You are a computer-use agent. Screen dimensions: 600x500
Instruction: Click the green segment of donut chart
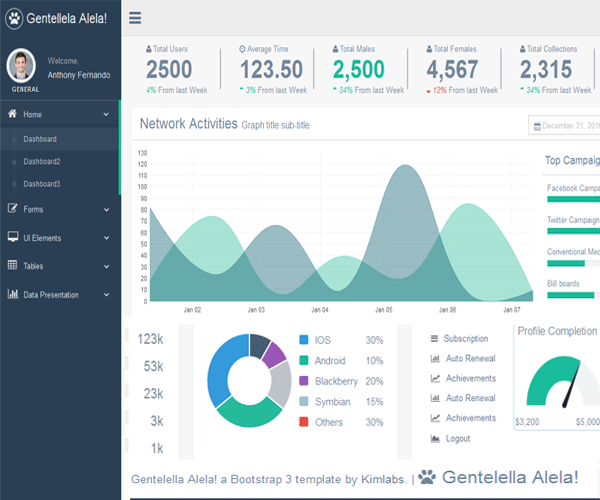249,415
